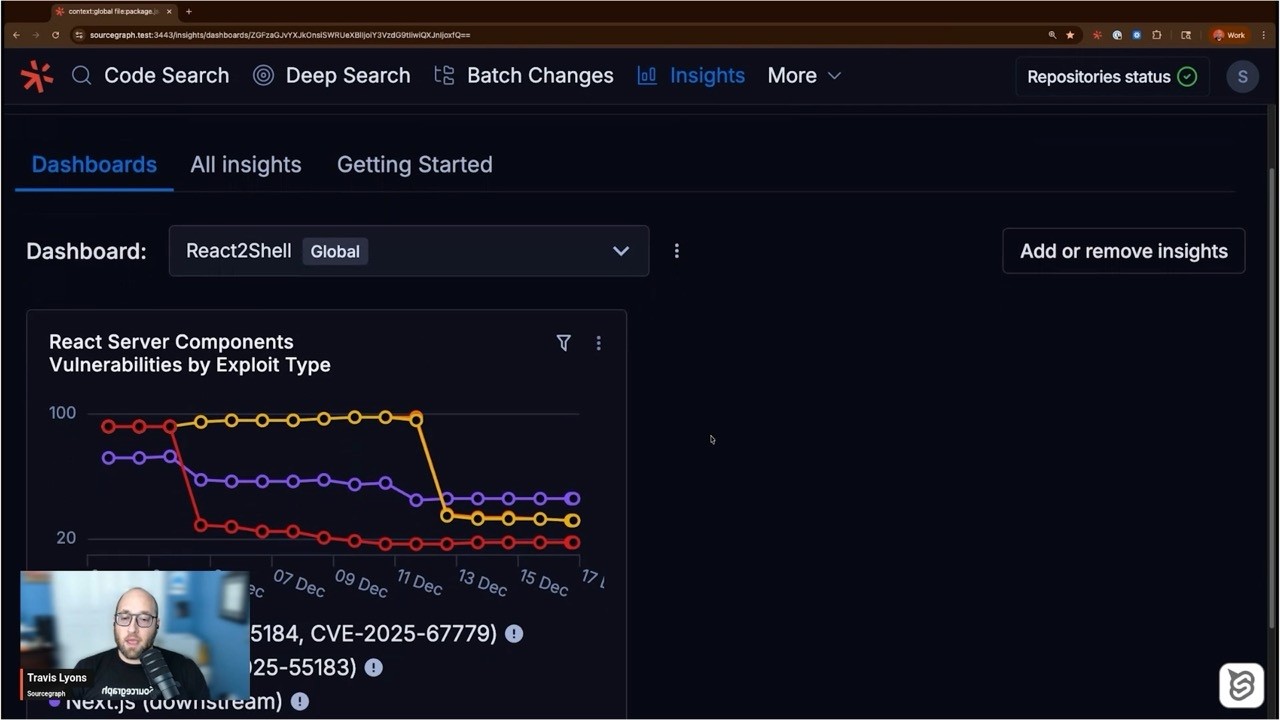The height and width of the screenshot is (720, 1280).
Task: Click the Sourcegraph watermark icon bottom right
Action: [1241, 685]
